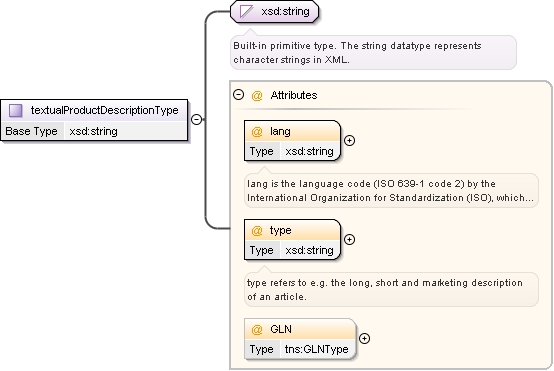554x371 pixels.
Task: Select the xsd:string base type box
Action: click(x=275, y=11)
